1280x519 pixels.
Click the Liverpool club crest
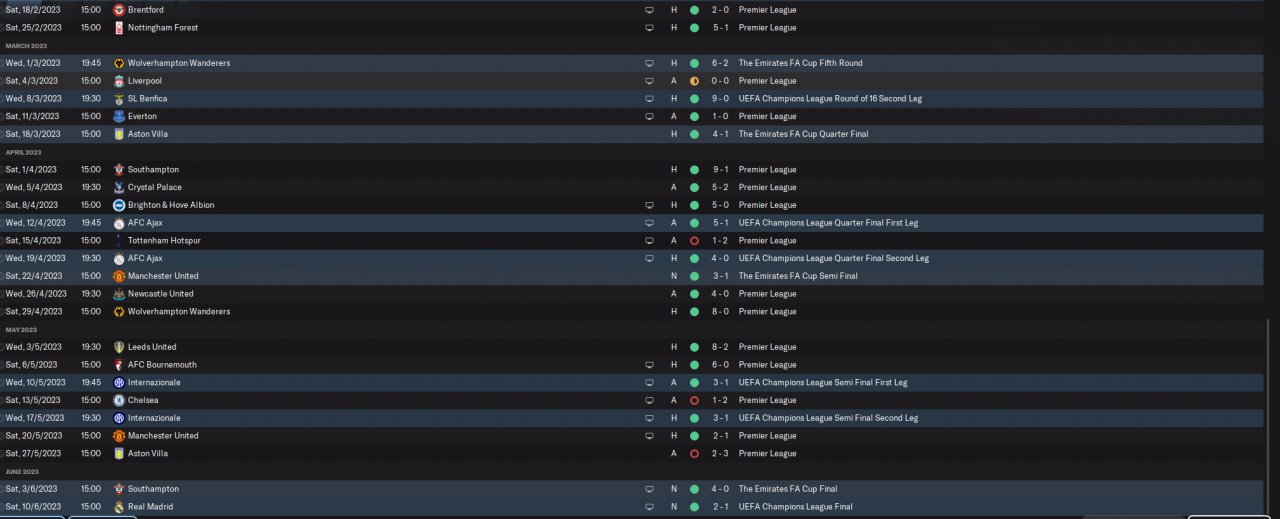(x=118, y=81)
